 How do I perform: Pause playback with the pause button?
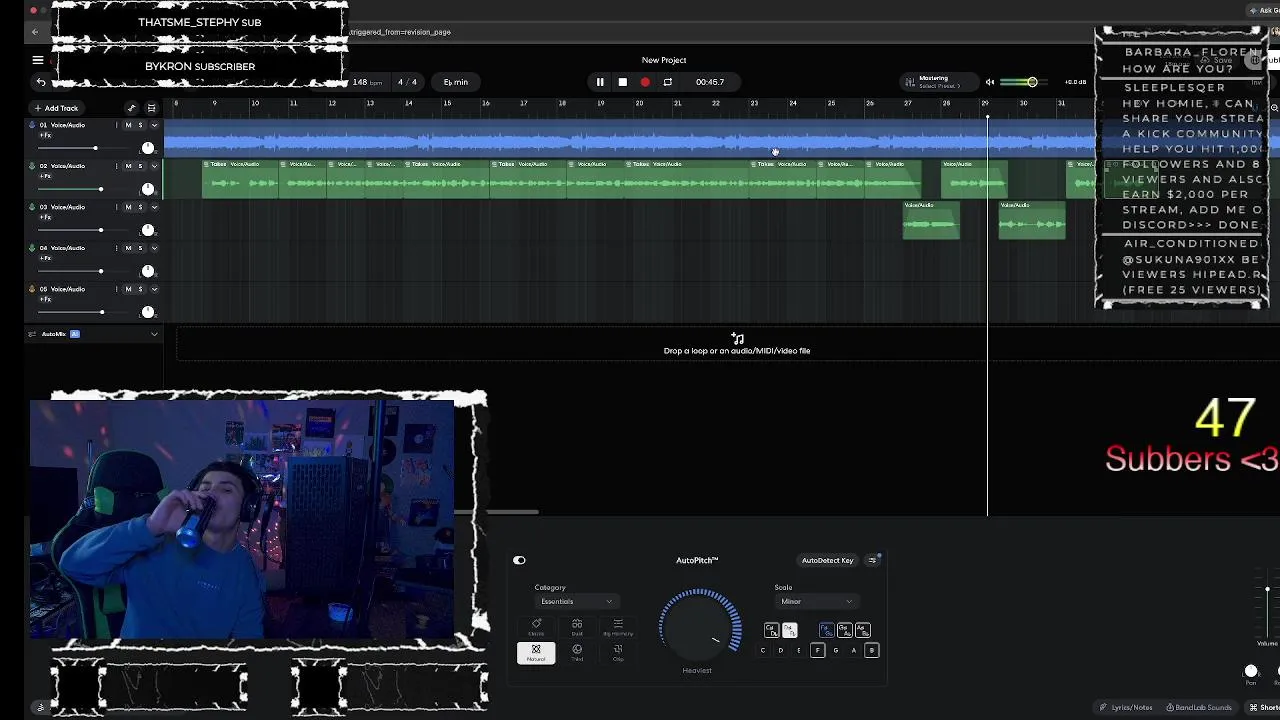click(x=600, y=82)
